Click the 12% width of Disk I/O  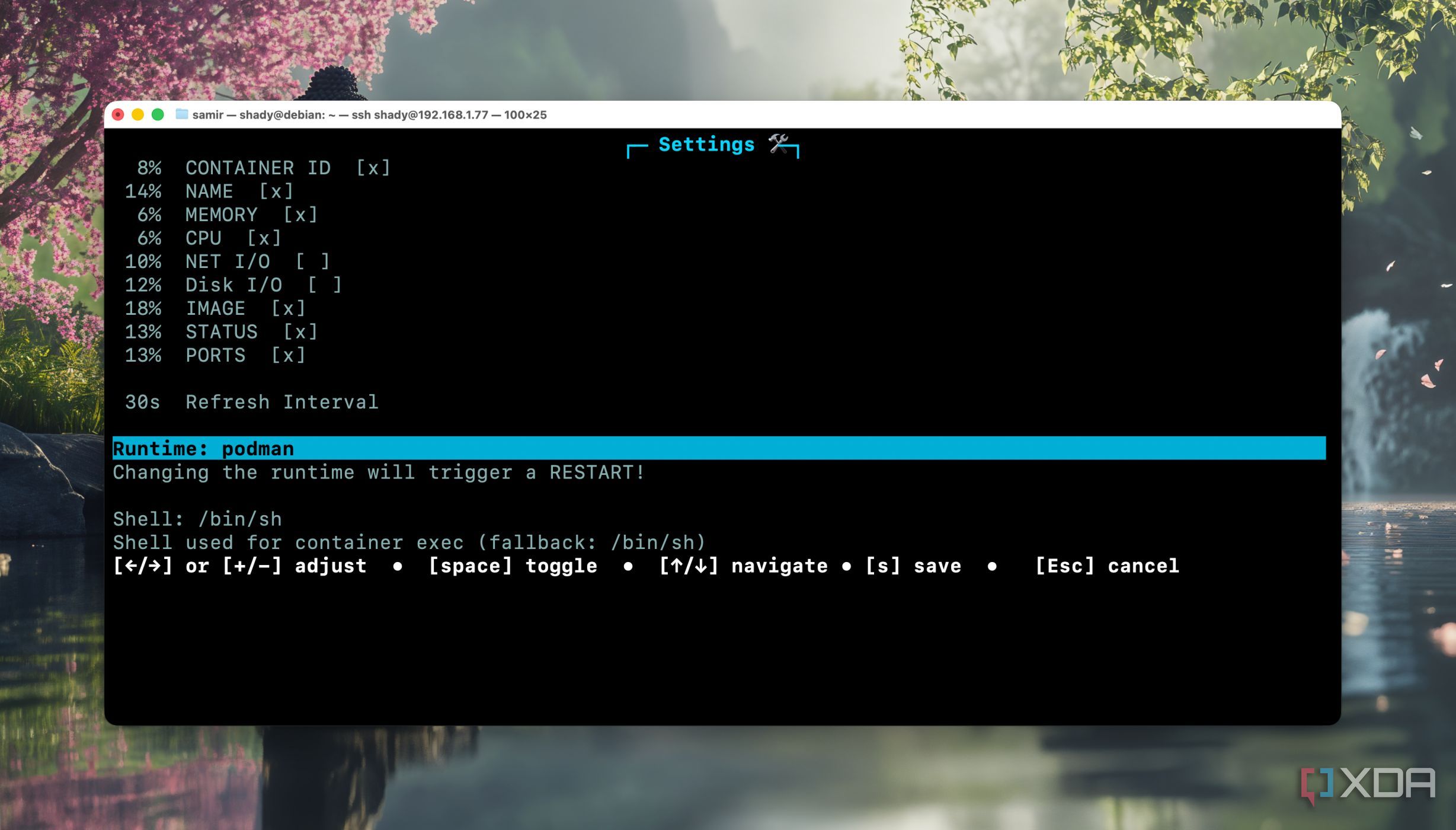click(143, 285)
